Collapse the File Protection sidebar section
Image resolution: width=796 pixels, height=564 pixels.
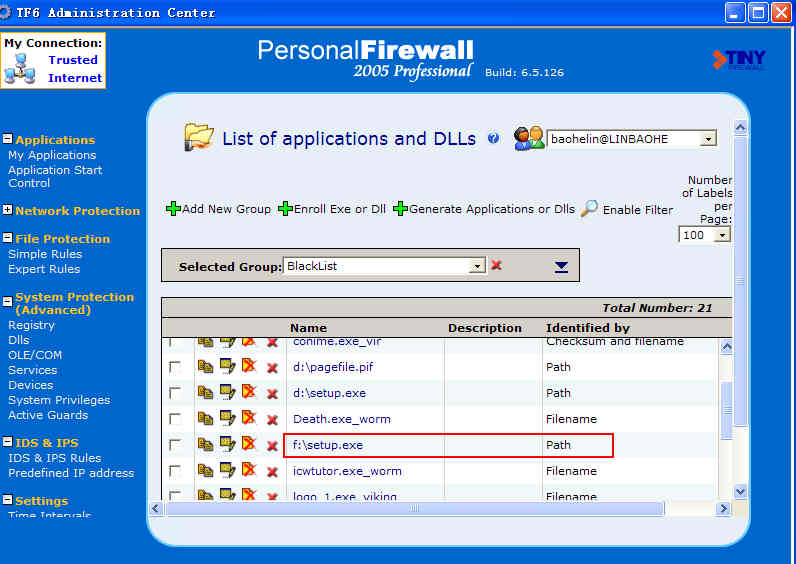[8, 238]
